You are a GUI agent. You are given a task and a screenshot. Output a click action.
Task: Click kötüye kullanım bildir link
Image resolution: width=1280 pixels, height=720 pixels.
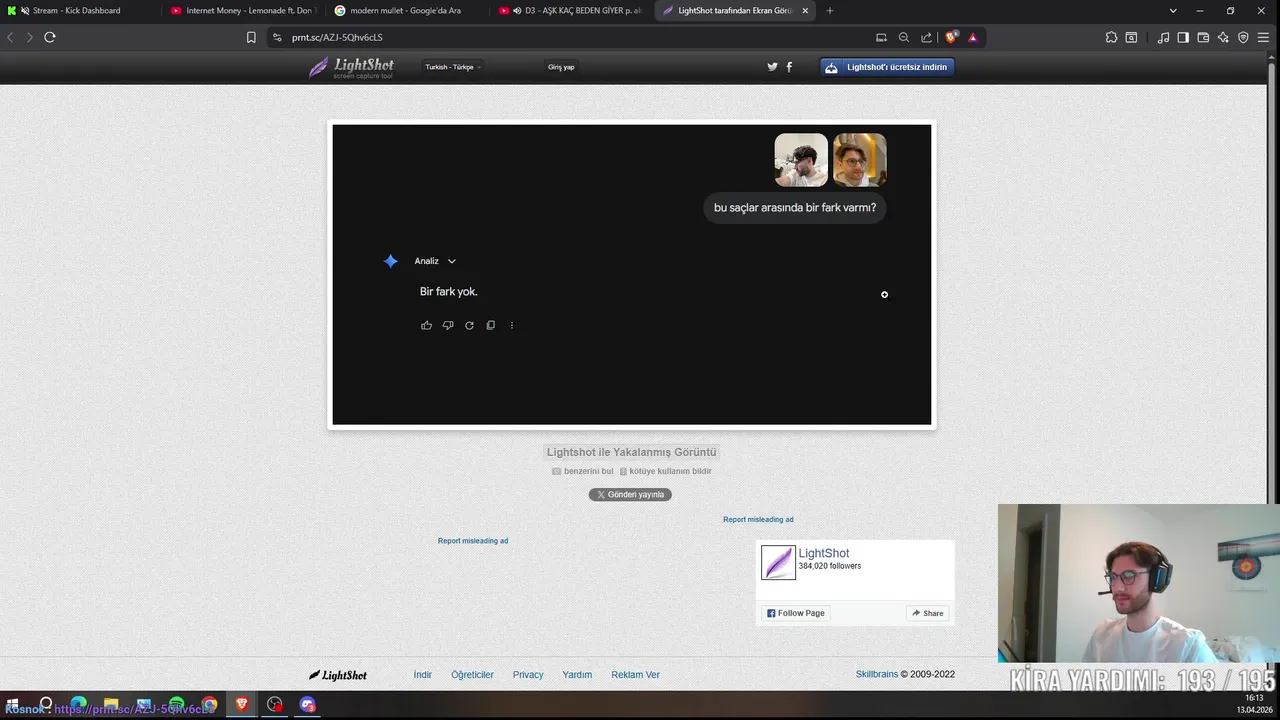pos(670,471)
